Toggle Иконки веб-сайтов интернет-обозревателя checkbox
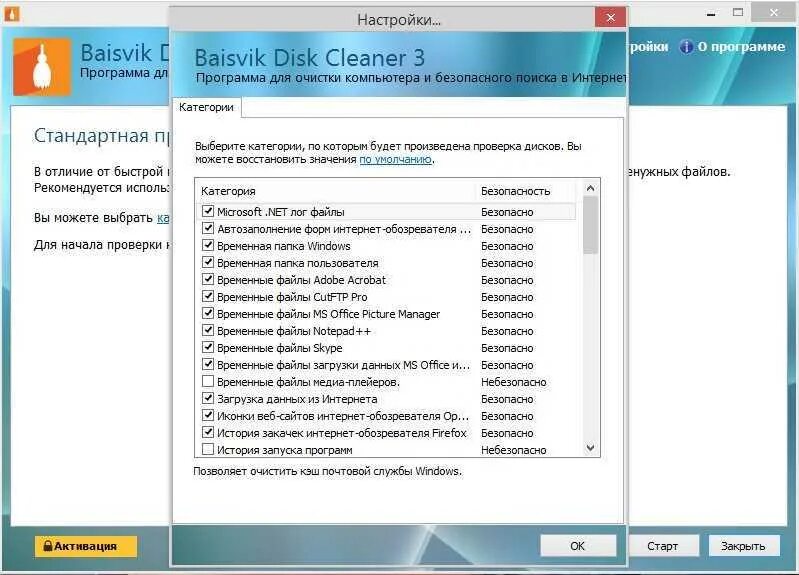Viewport: 799px width, 575px height. click(208, 415)
